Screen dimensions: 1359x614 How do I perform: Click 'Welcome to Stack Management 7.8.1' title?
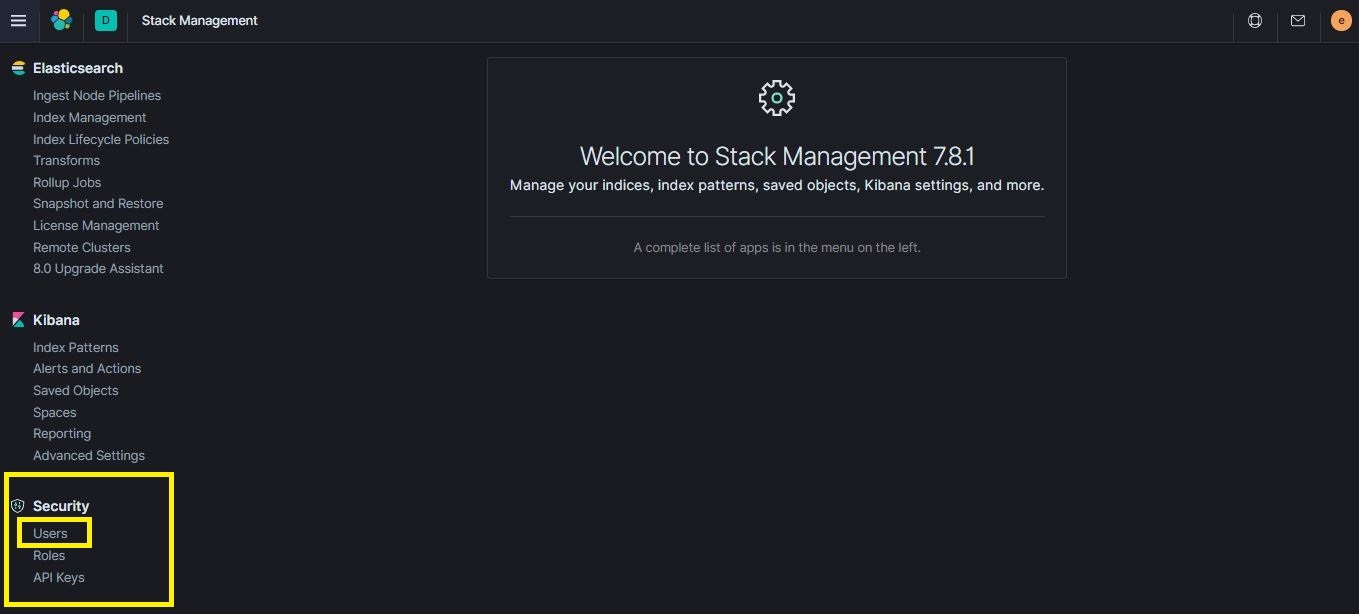tap(777, 157)
